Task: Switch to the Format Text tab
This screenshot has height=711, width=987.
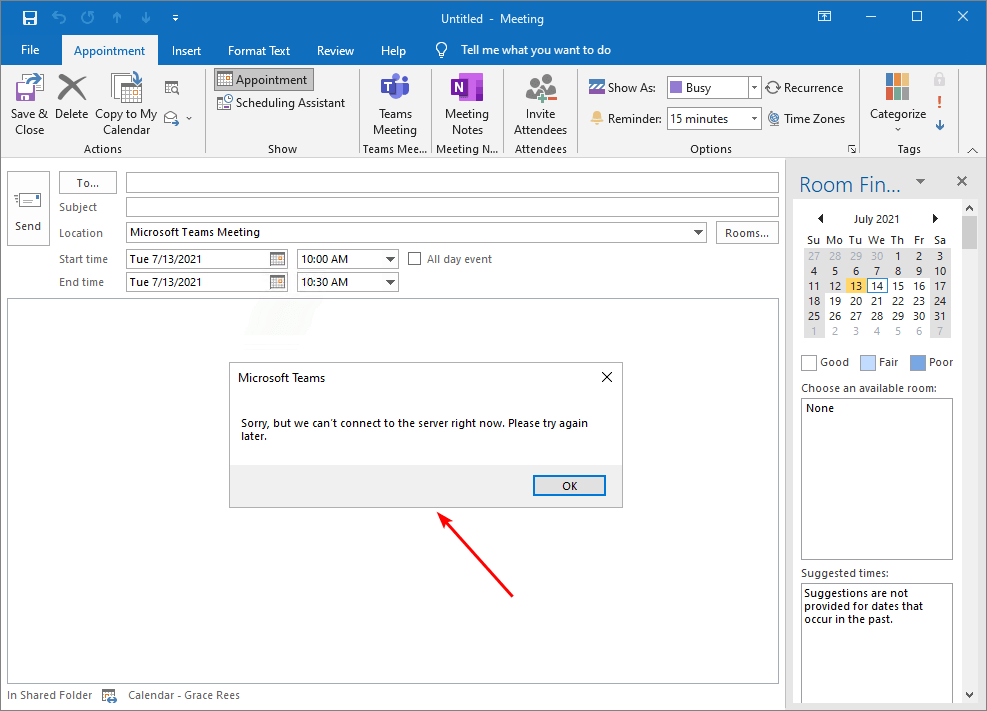Action: point(259,51)
